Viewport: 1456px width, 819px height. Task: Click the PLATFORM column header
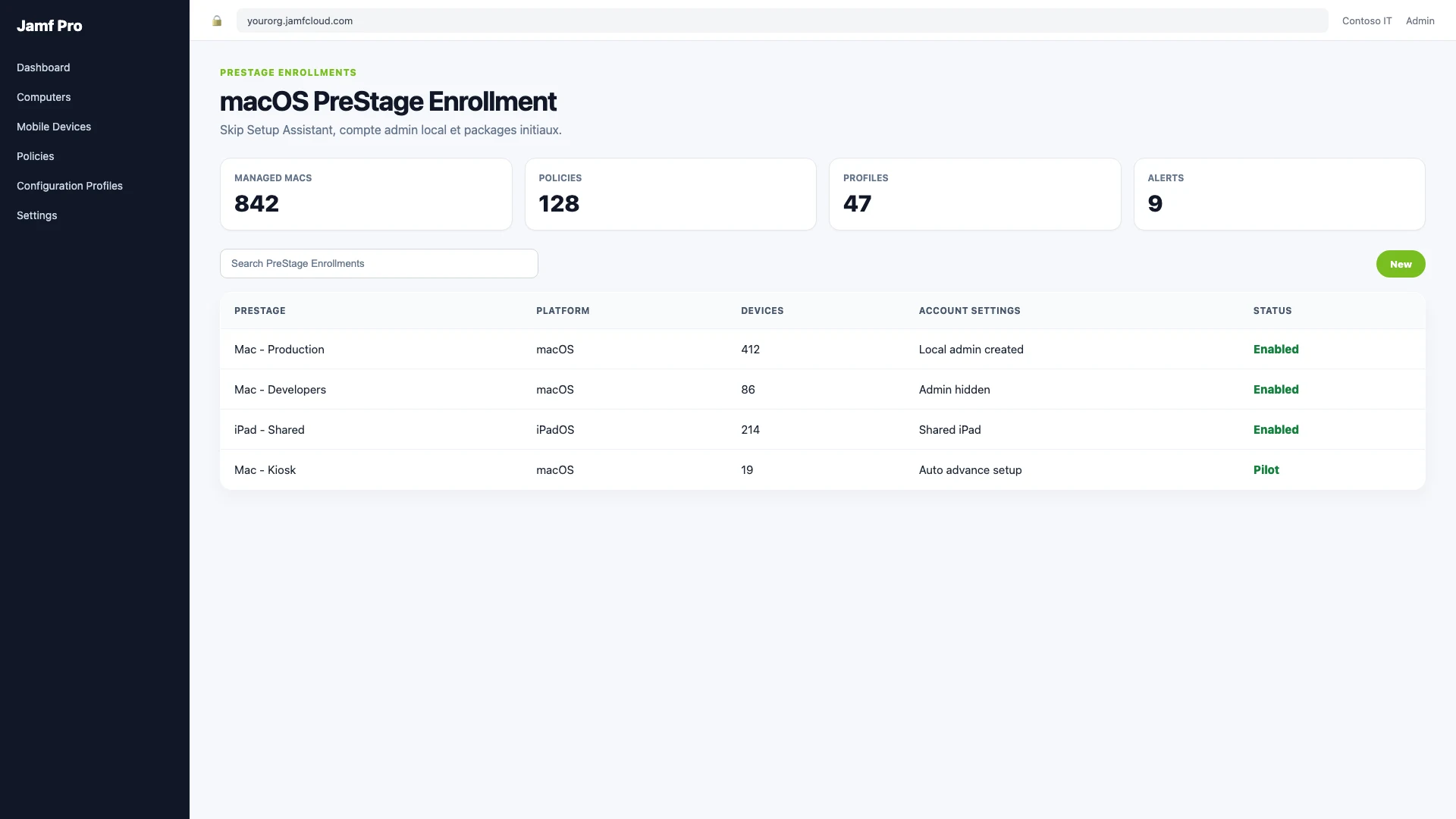click(x=563, y=311)
